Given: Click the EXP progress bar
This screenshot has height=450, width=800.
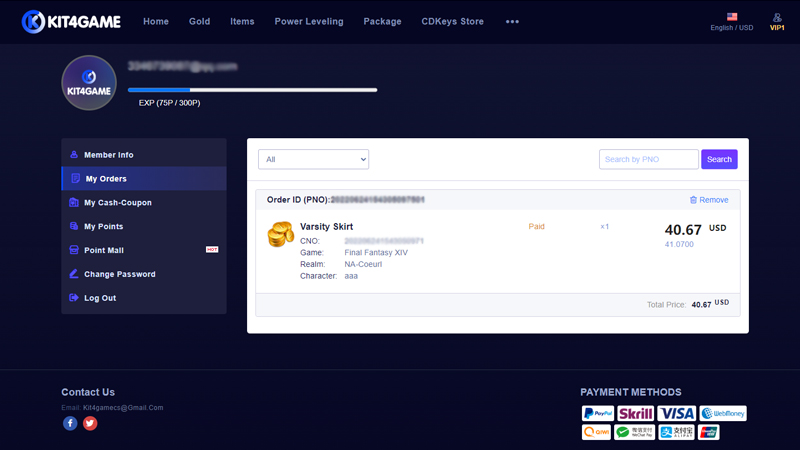Looking at the screenshot, I should point(253,90).
